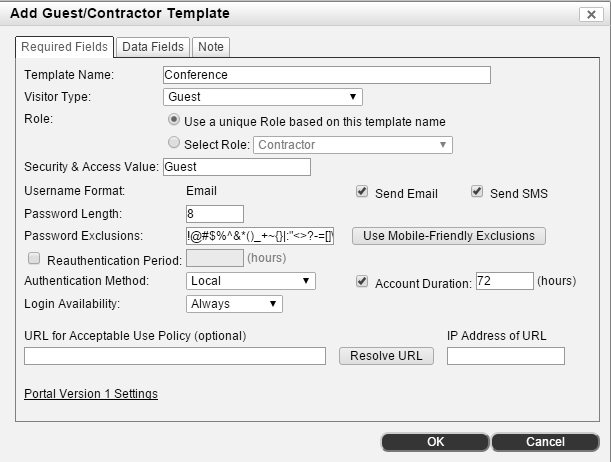Switch to the Data Fields tab
Screen dimensions: 611x462
[152, 47]
